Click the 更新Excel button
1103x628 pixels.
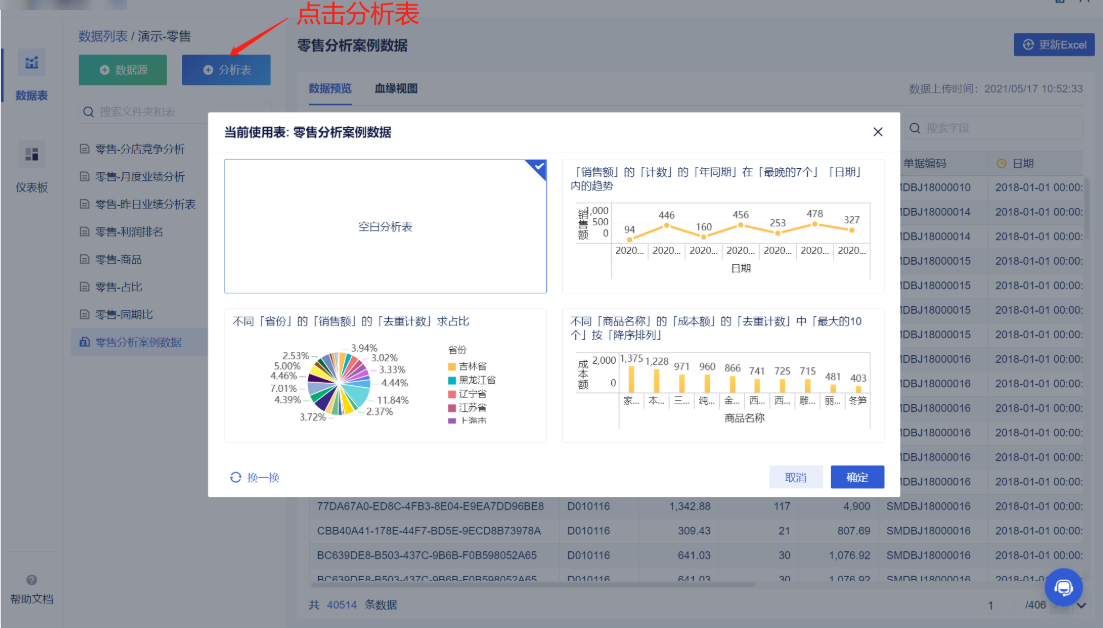[x=1054, y=44]
